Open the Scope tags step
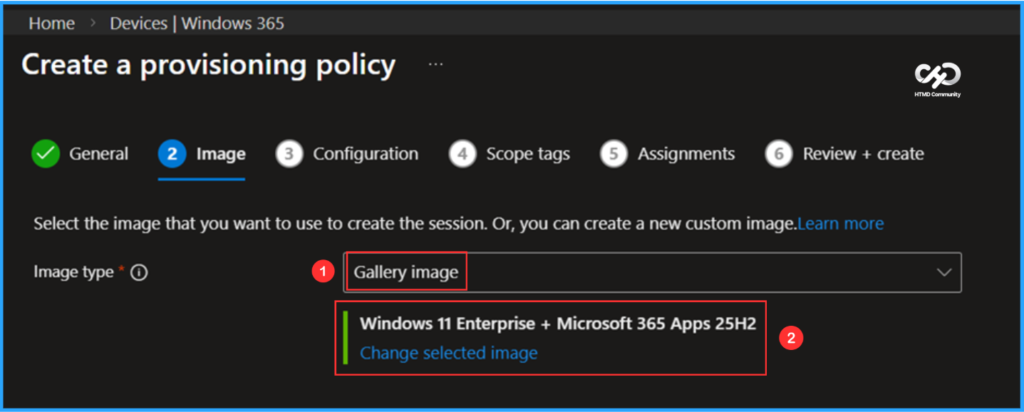This screenshot has height=412, width=1024. 528,154
